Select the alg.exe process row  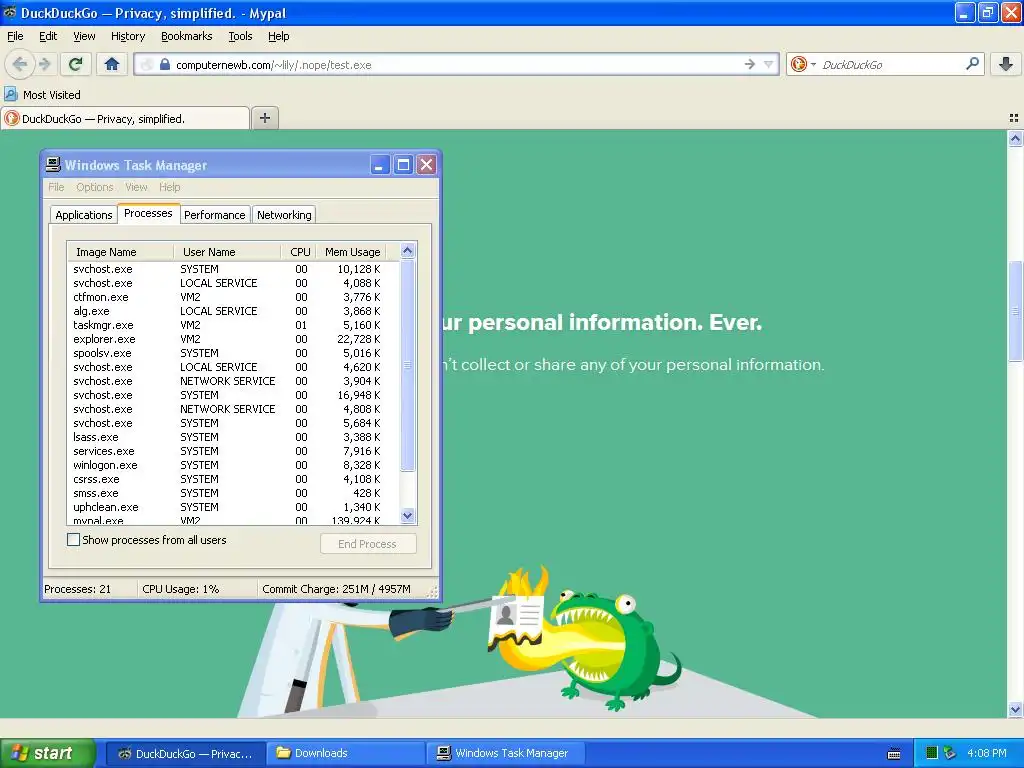(x=233, y=311)
